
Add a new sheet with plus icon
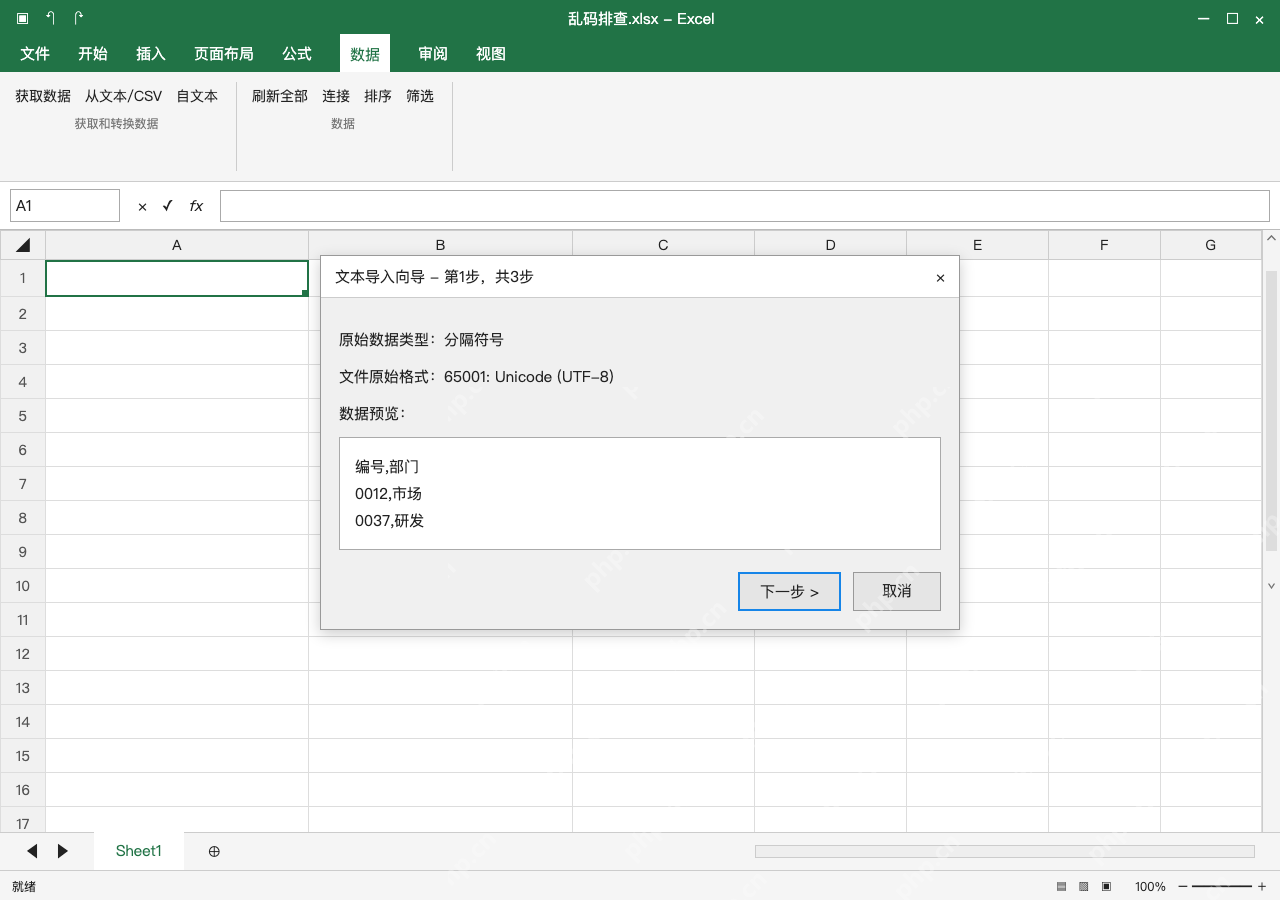(214, 851)
